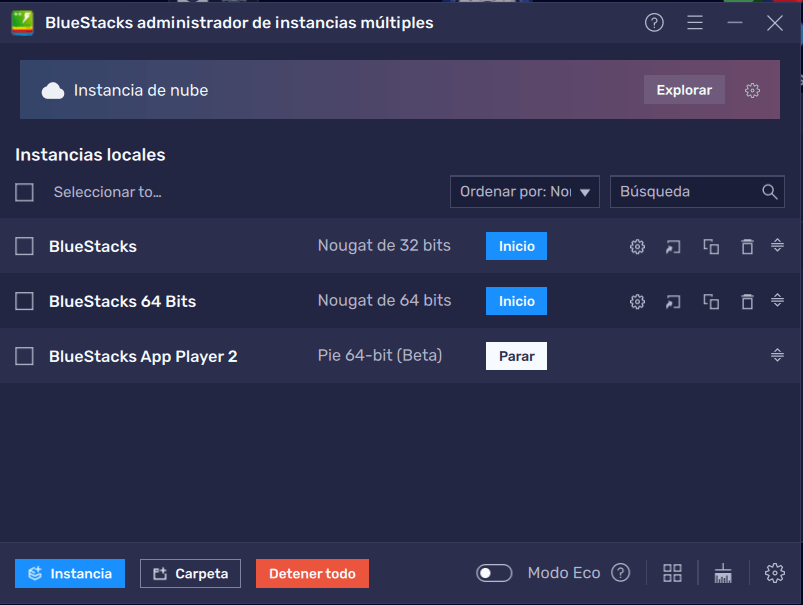Click reorder handle on App Player 2 row

[x=777, y=355]
